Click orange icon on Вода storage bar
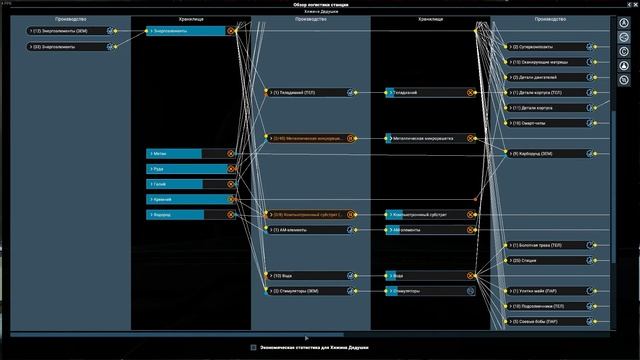 click(470, 276)
